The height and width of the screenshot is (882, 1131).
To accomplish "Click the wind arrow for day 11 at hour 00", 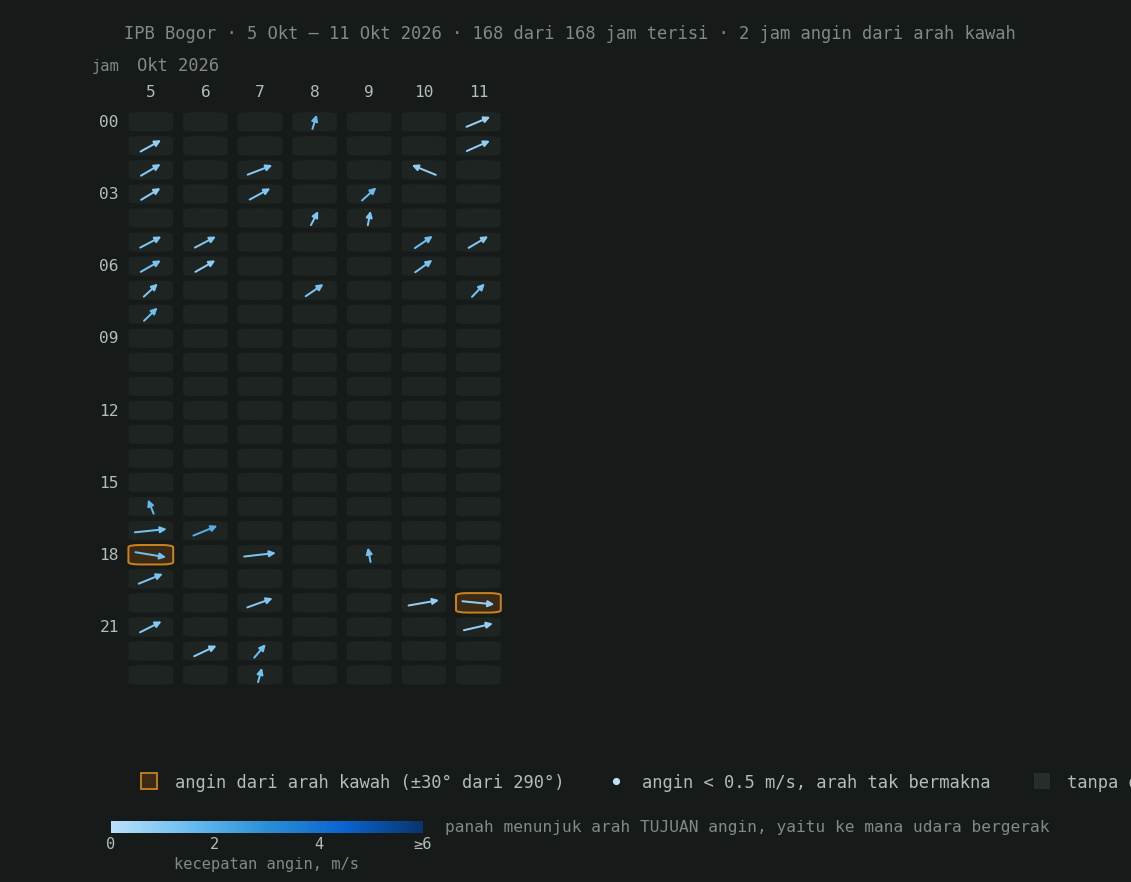I will click(478, 122).
